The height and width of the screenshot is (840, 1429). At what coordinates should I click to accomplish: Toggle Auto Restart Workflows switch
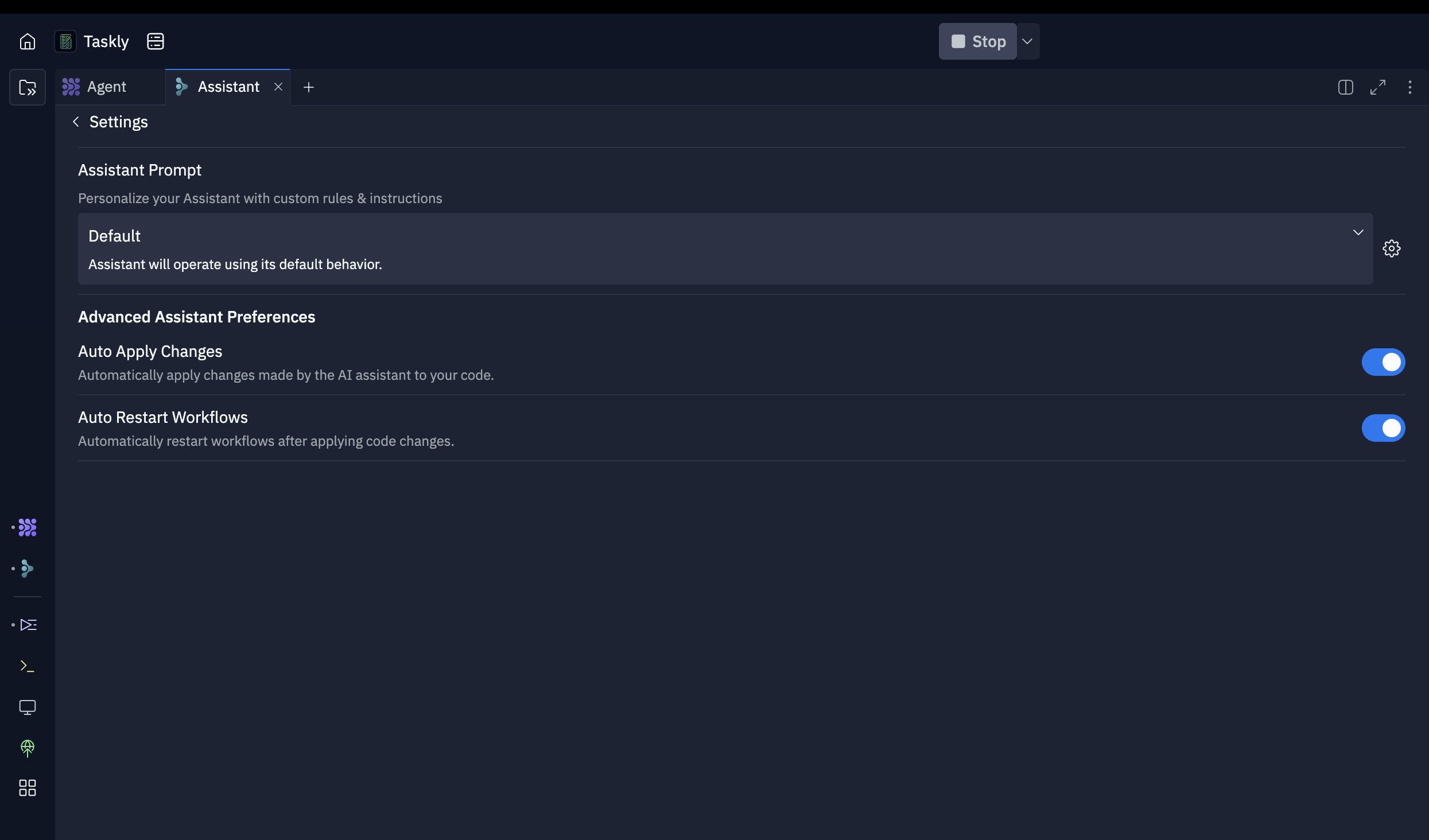tap(1384, 428)
